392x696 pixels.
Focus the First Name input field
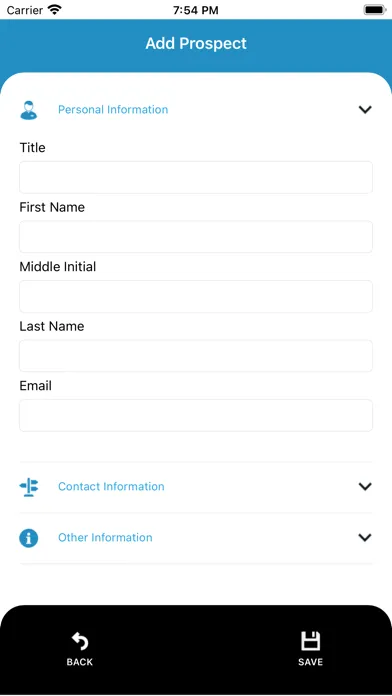[196, 237]
